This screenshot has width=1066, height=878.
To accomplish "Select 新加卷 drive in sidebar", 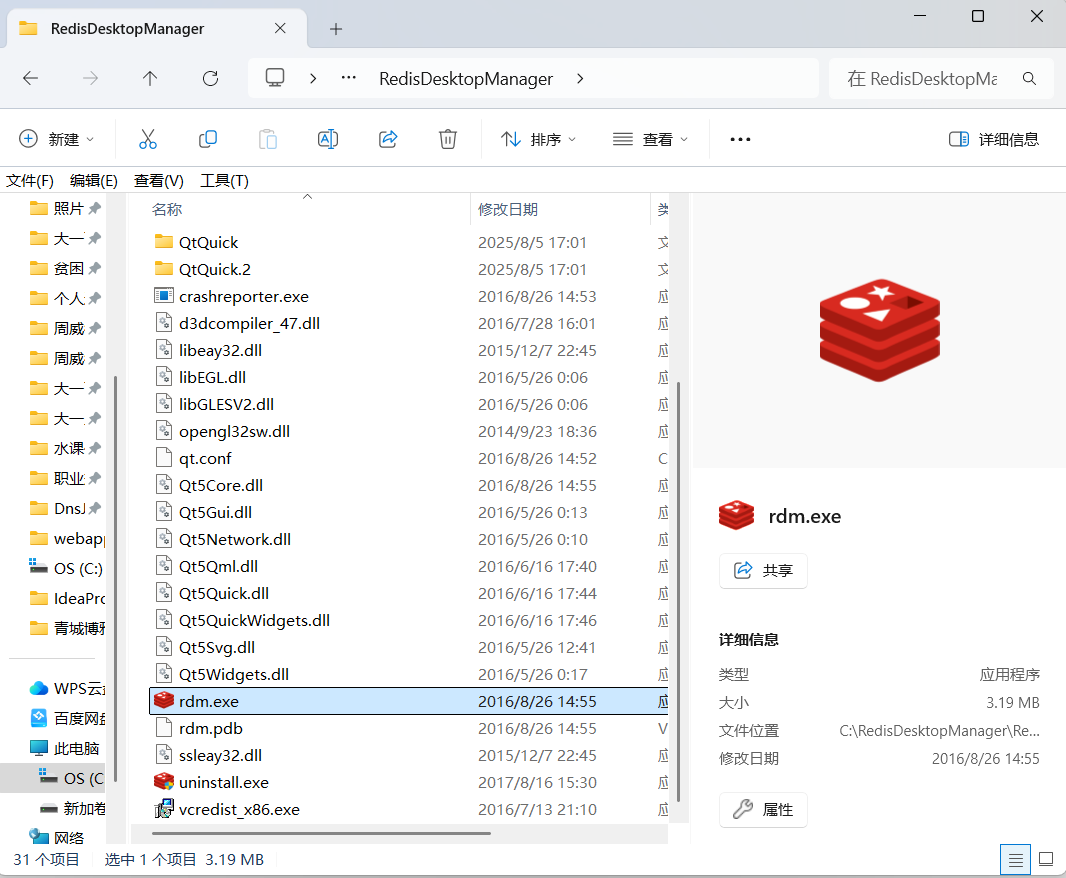I will (x=72, y=808).
